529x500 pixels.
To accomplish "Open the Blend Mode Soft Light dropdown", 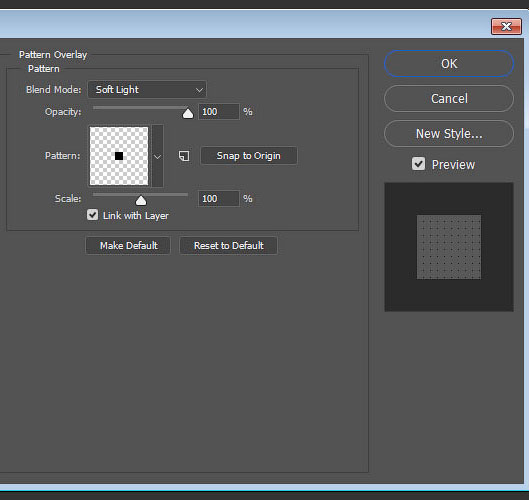I will [147, 89].
